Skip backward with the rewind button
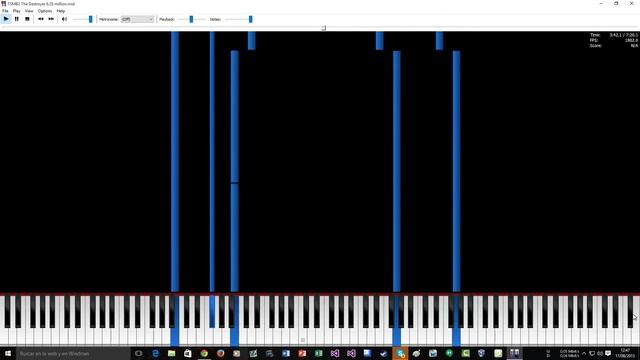640x360 pixels. [x=41, y=19]
